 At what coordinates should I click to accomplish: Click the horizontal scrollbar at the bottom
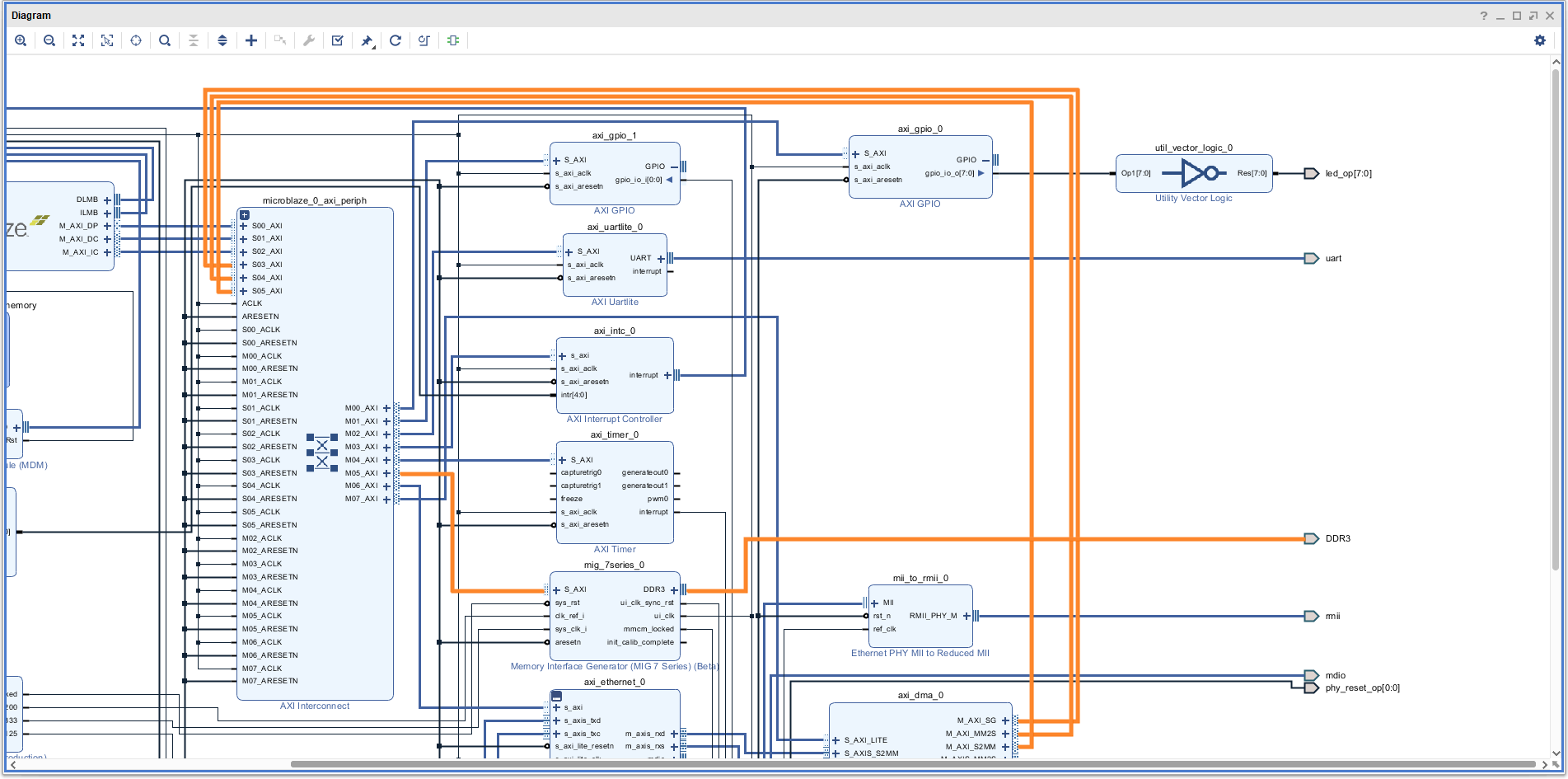[906, 765]
